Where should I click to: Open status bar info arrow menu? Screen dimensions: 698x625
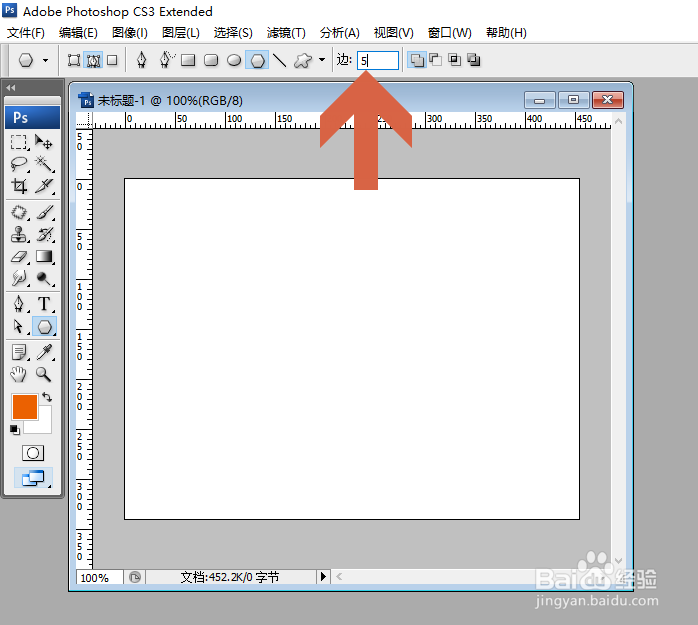point(324,576)
